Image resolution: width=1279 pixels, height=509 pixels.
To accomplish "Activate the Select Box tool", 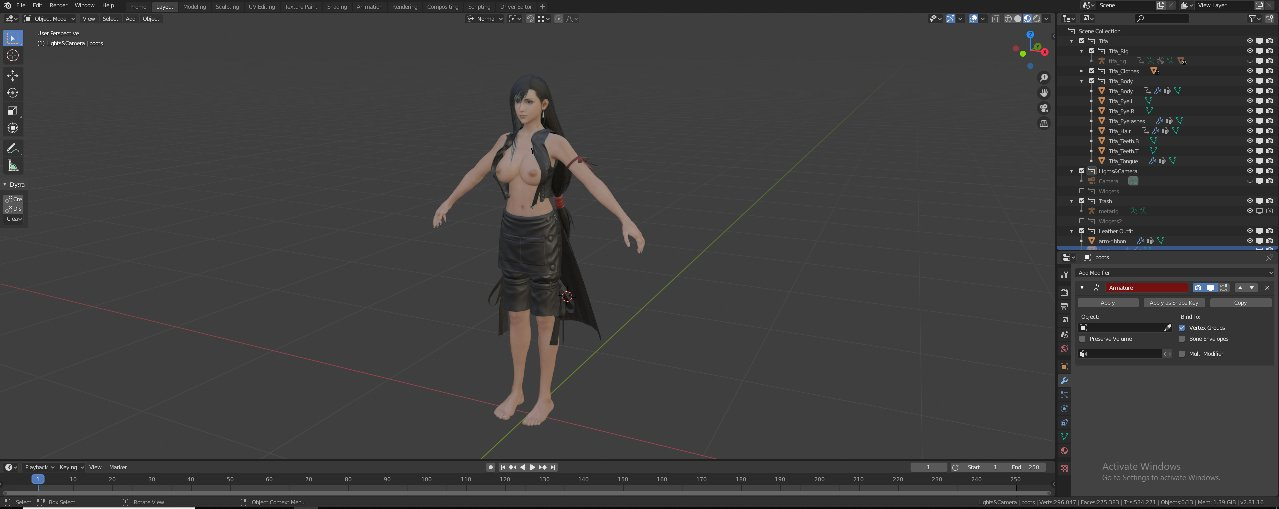I will [x=13, y=38].
